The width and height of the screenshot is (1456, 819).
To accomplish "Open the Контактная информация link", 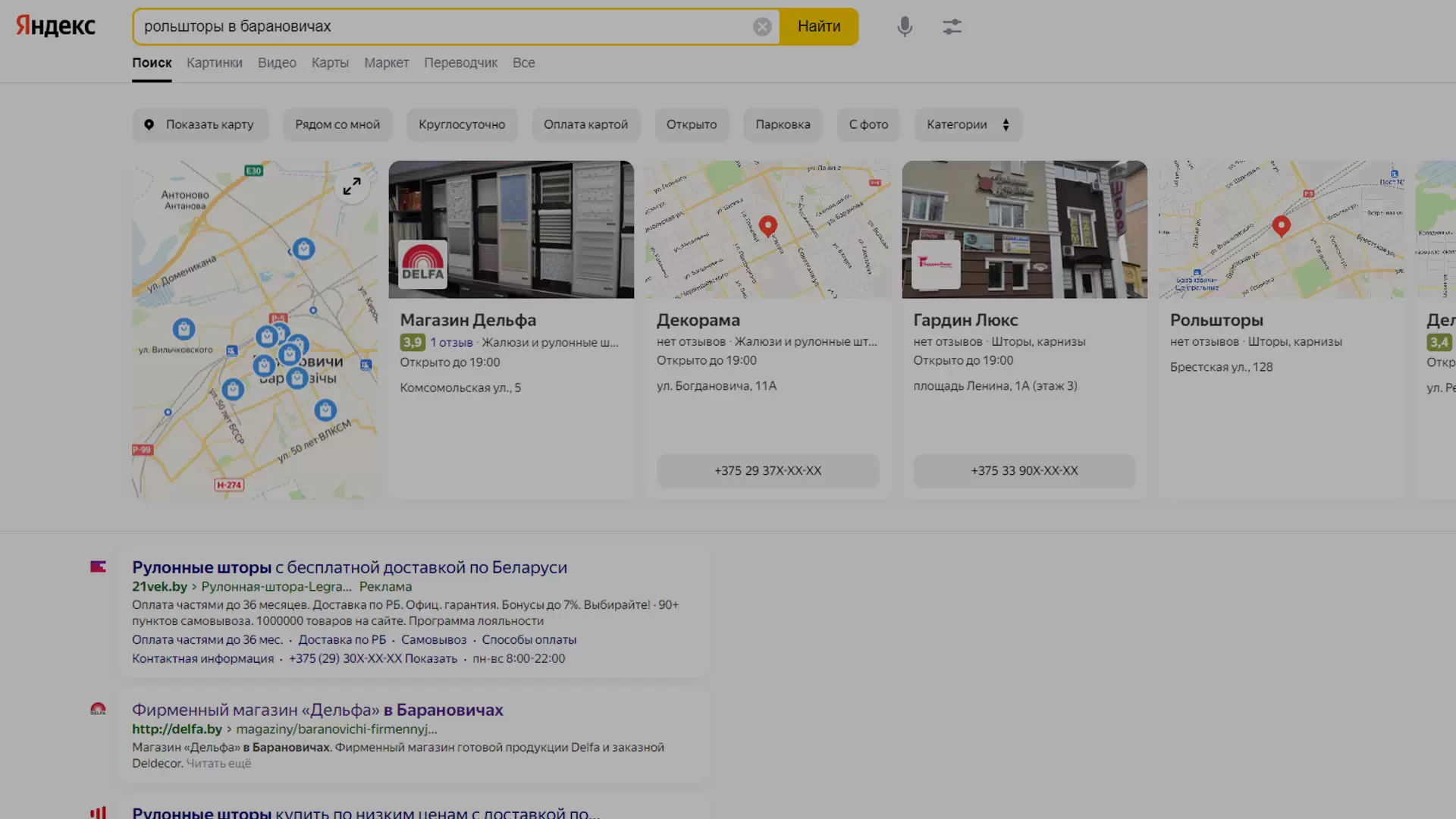I will pyautogui.click(x=202, y=659).
